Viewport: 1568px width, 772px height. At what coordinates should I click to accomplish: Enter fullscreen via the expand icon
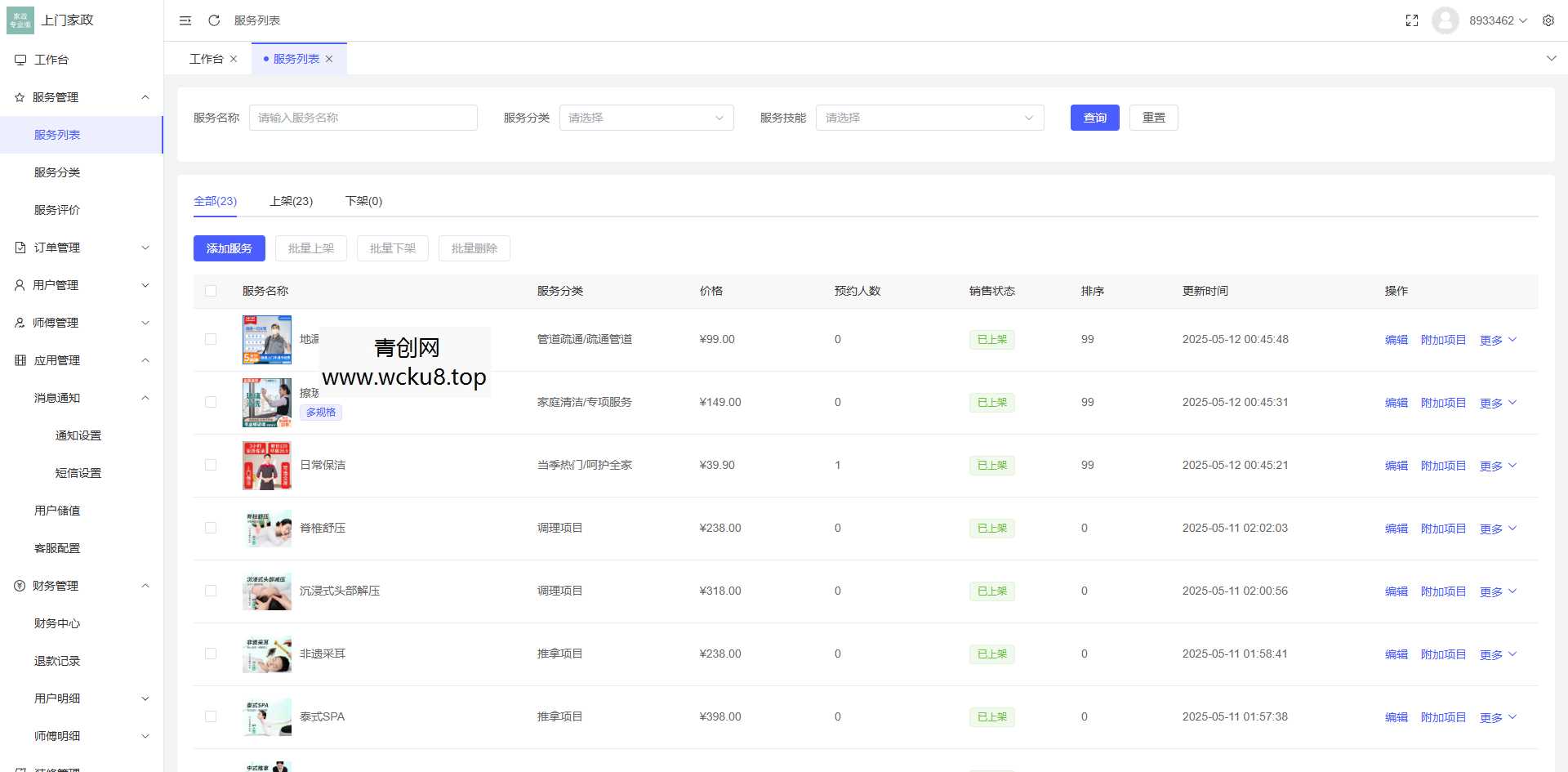click(x=1412, y=20)
